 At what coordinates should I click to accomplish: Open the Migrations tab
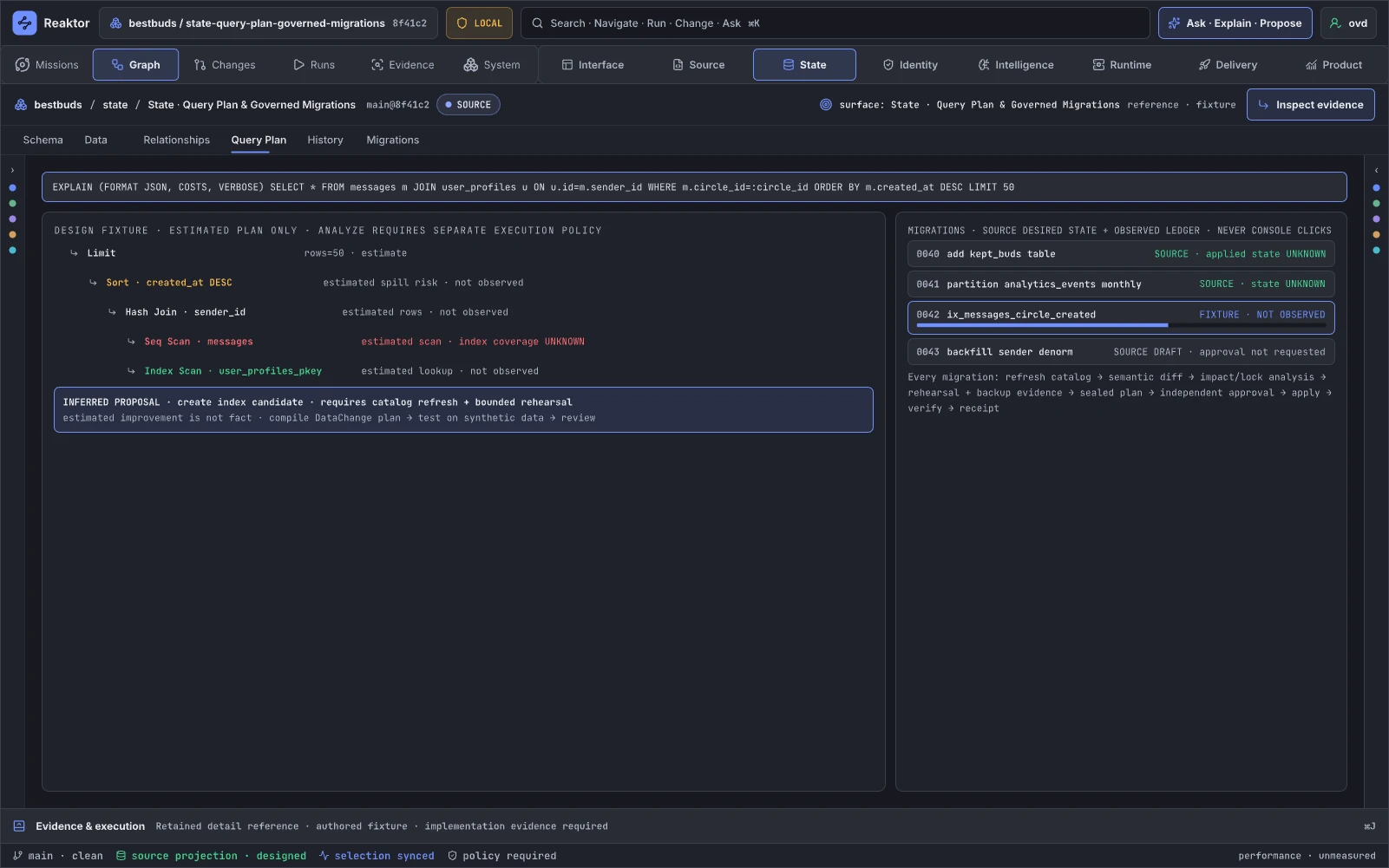click(393, 140)
